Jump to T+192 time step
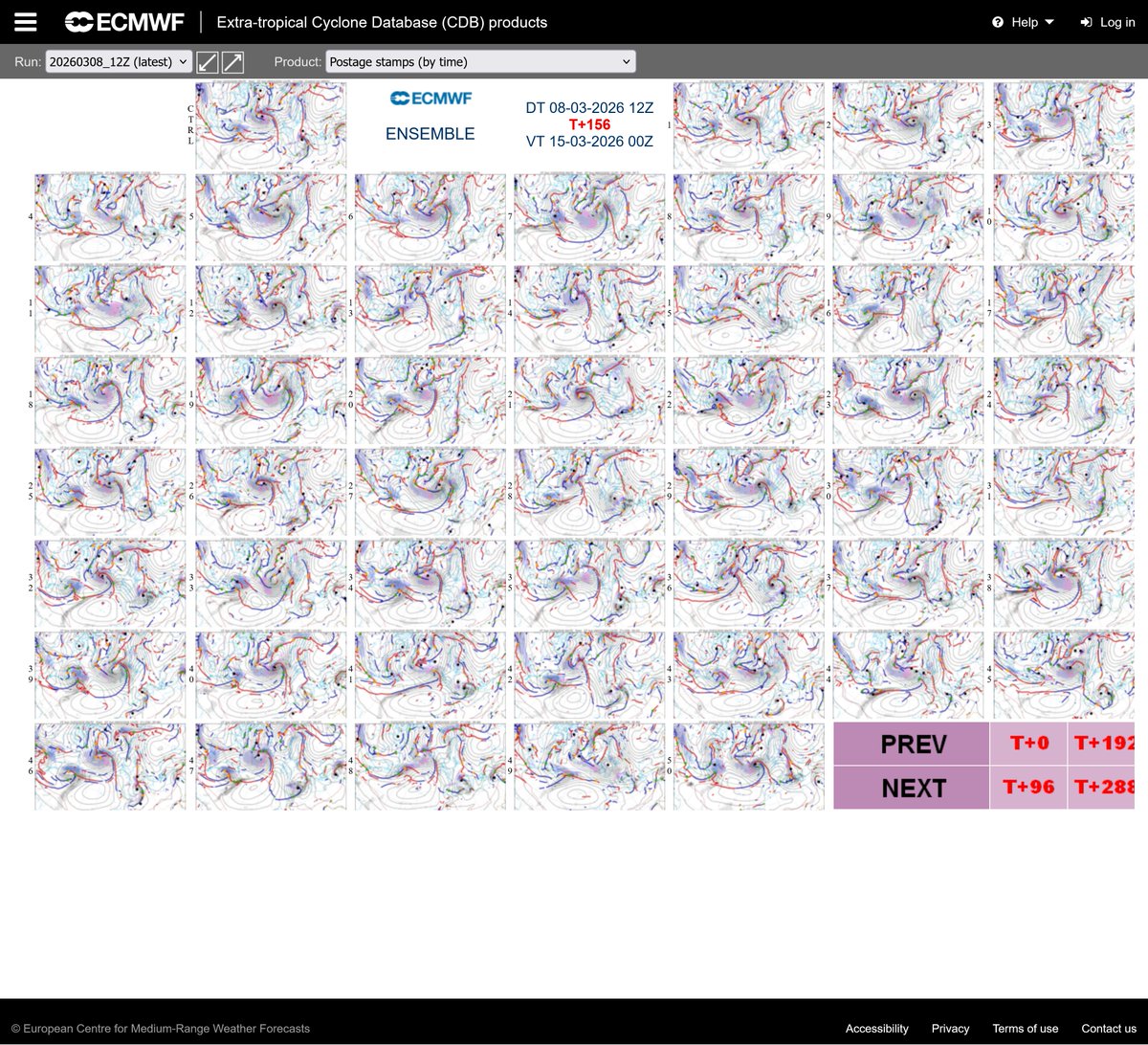The height and width of the screenshot is (1045, 1148). [x=1101, y=745]
